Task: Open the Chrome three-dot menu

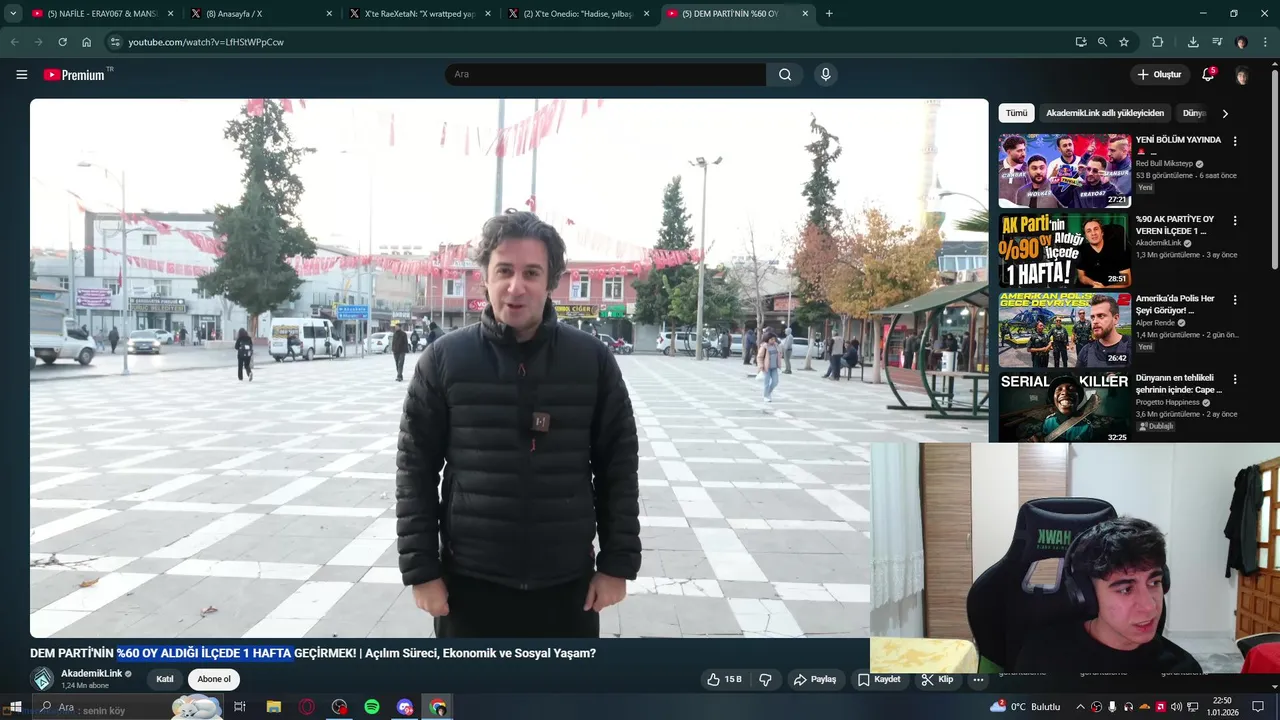Action: 1266,42
